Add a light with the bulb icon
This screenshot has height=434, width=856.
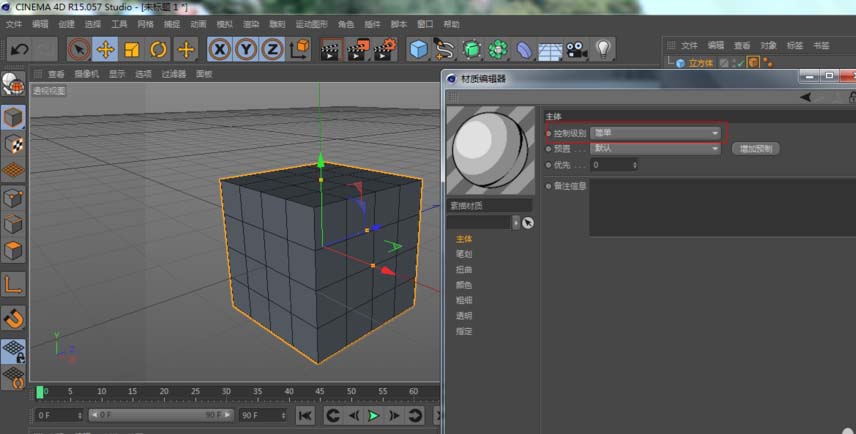603,49
